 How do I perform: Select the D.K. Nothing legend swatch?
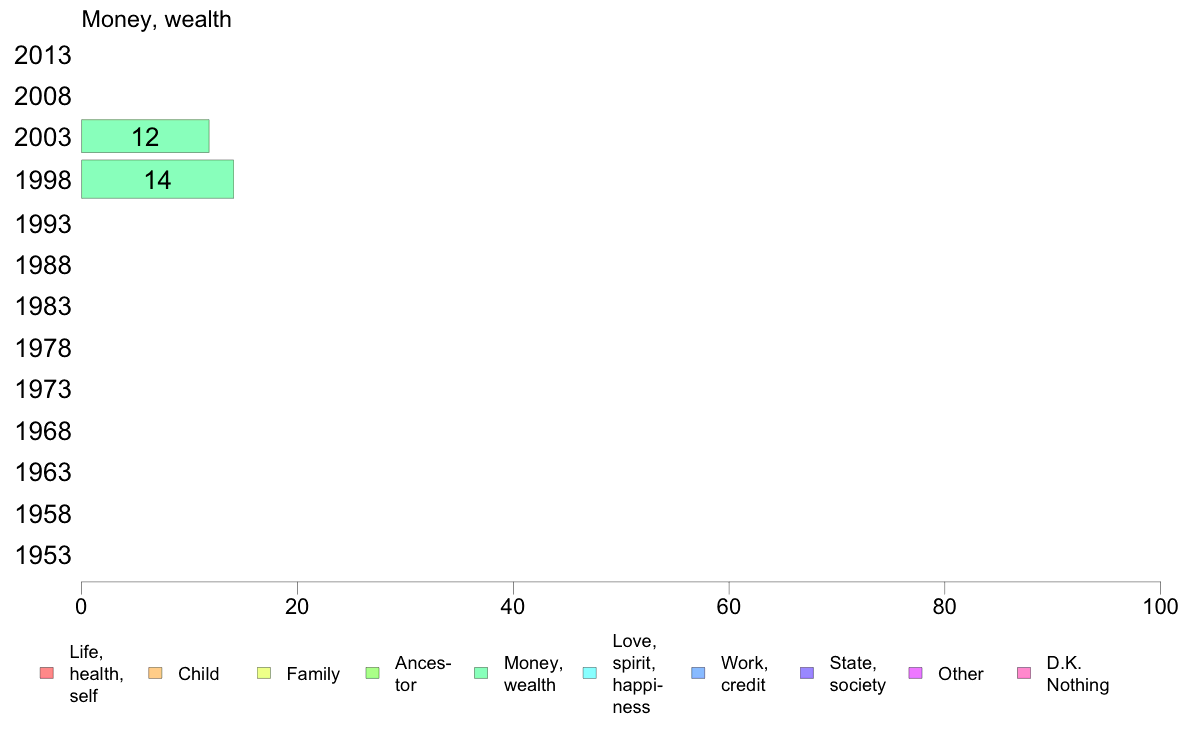click(x=1024, y=673)
